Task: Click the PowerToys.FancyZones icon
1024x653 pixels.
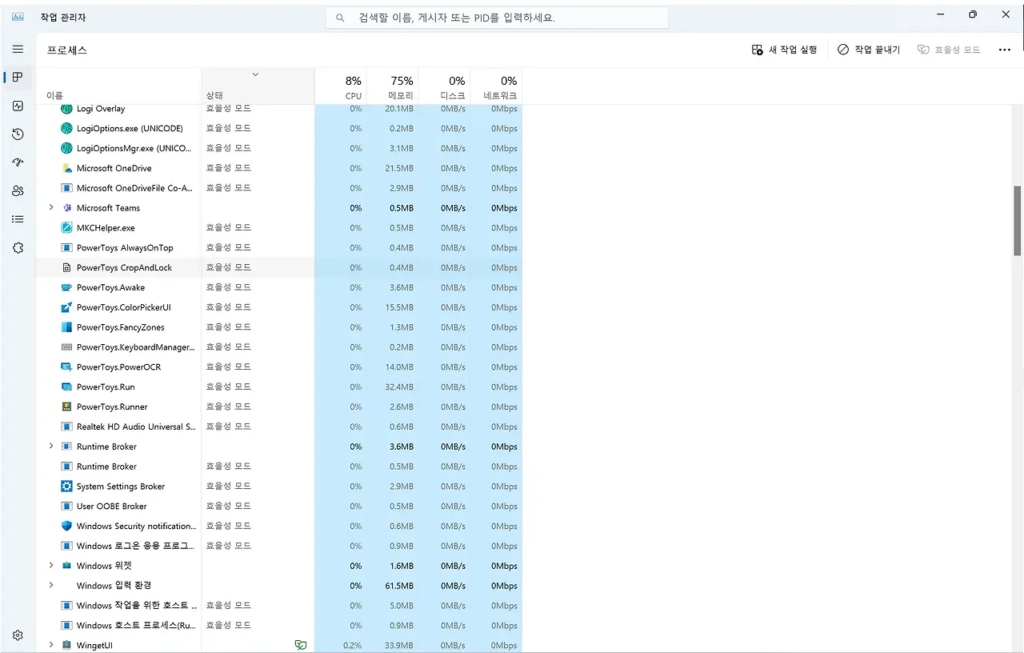Action: 67,327
